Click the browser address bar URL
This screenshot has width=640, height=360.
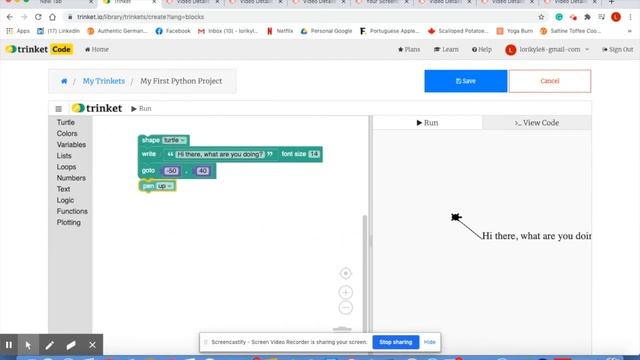140,17
